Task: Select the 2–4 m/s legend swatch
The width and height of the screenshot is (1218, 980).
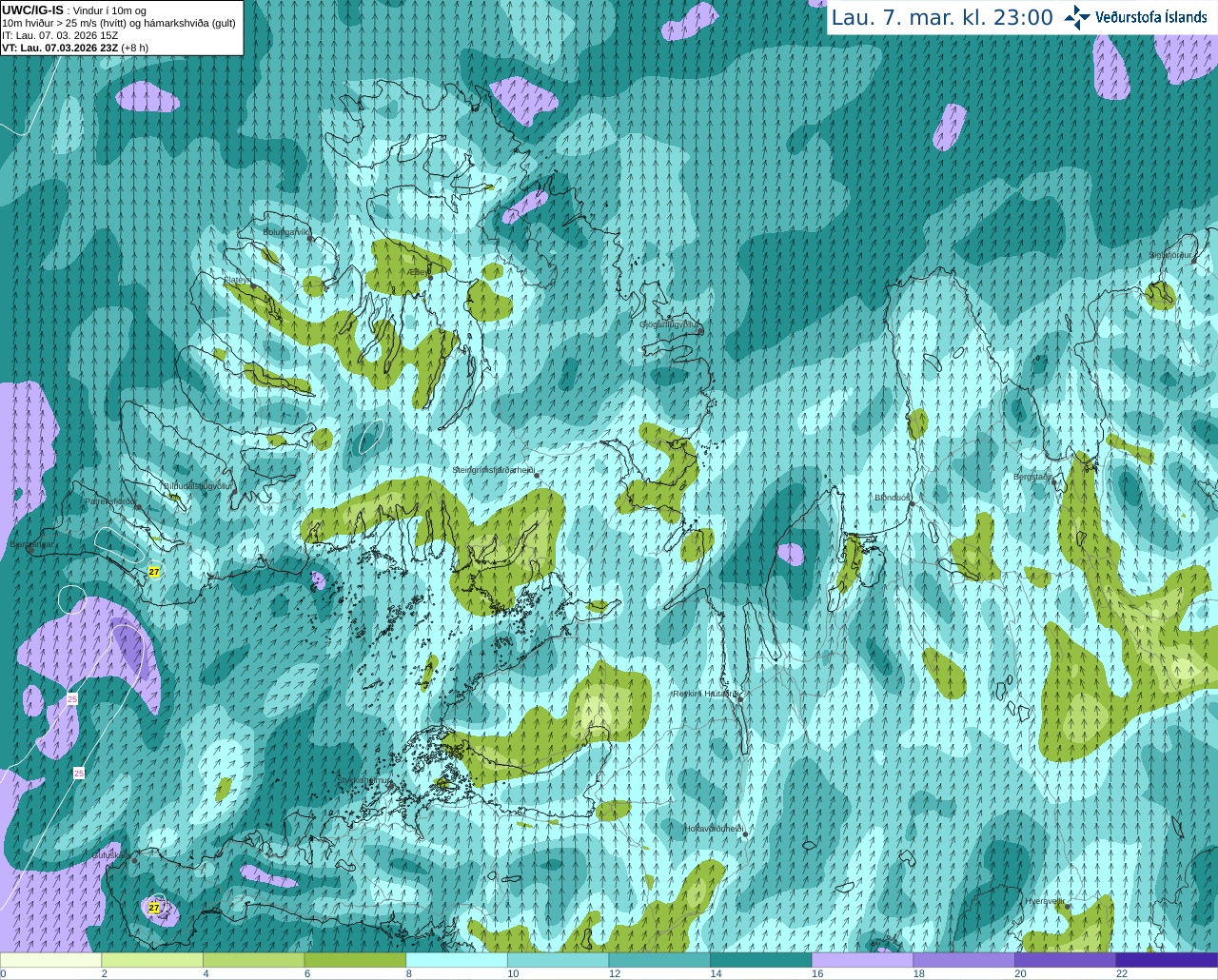Action: [152, 960]
